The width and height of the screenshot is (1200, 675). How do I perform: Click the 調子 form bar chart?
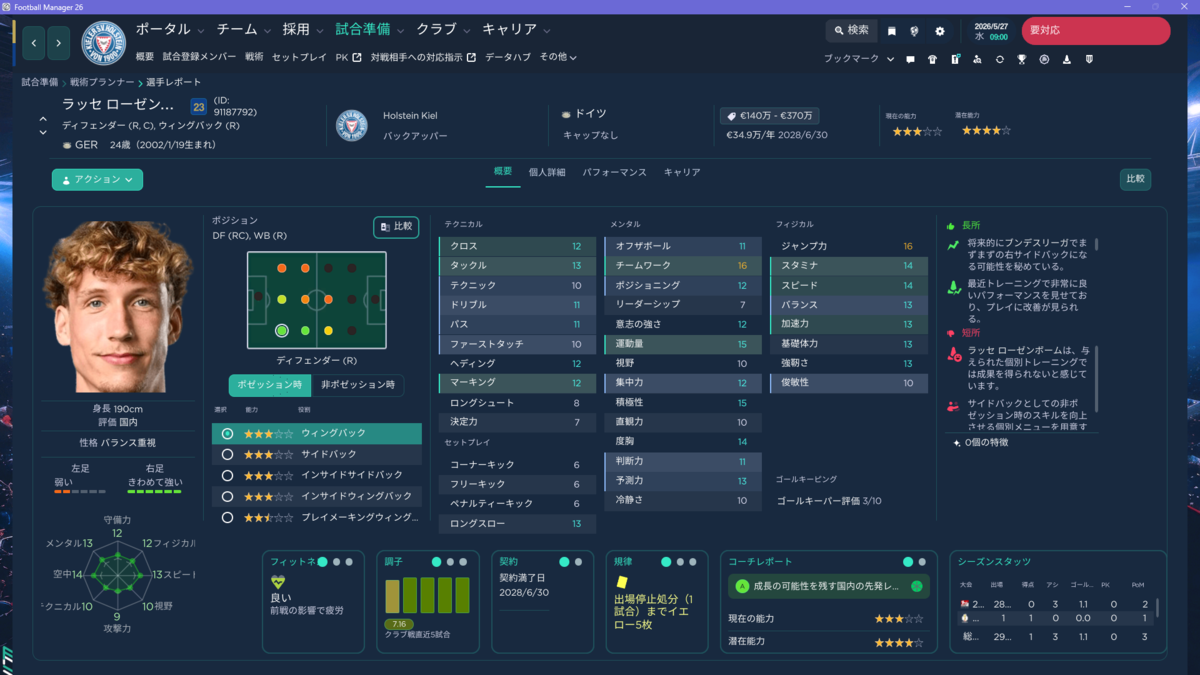(427, 595)
